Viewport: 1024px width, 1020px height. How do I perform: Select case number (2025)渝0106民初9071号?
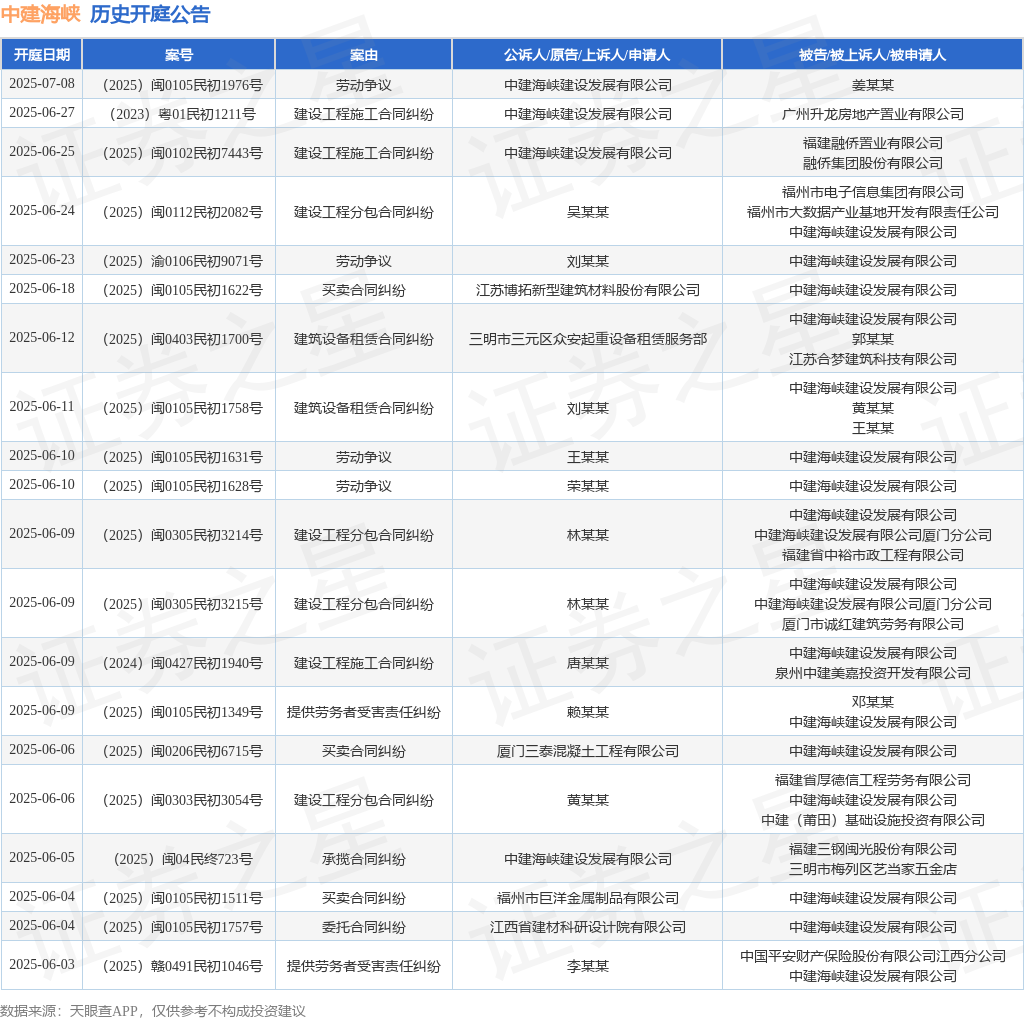[182, 261]
